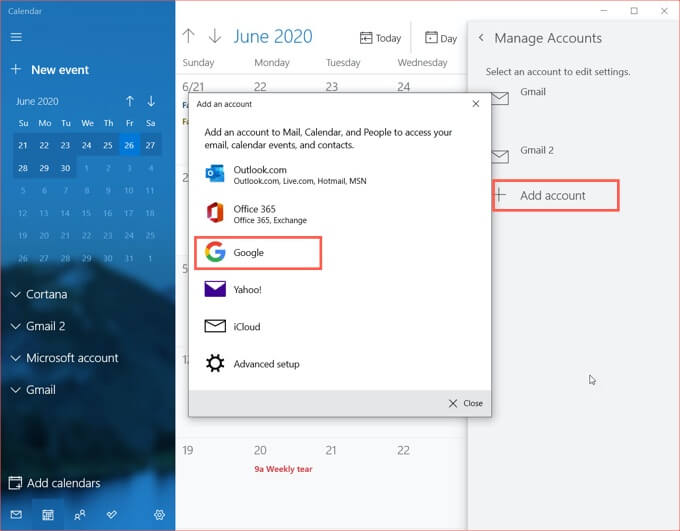This screenshot has width=680, height=531.
Task: Select June 21 in mini calendar
Action: click(x=23, y=145)
